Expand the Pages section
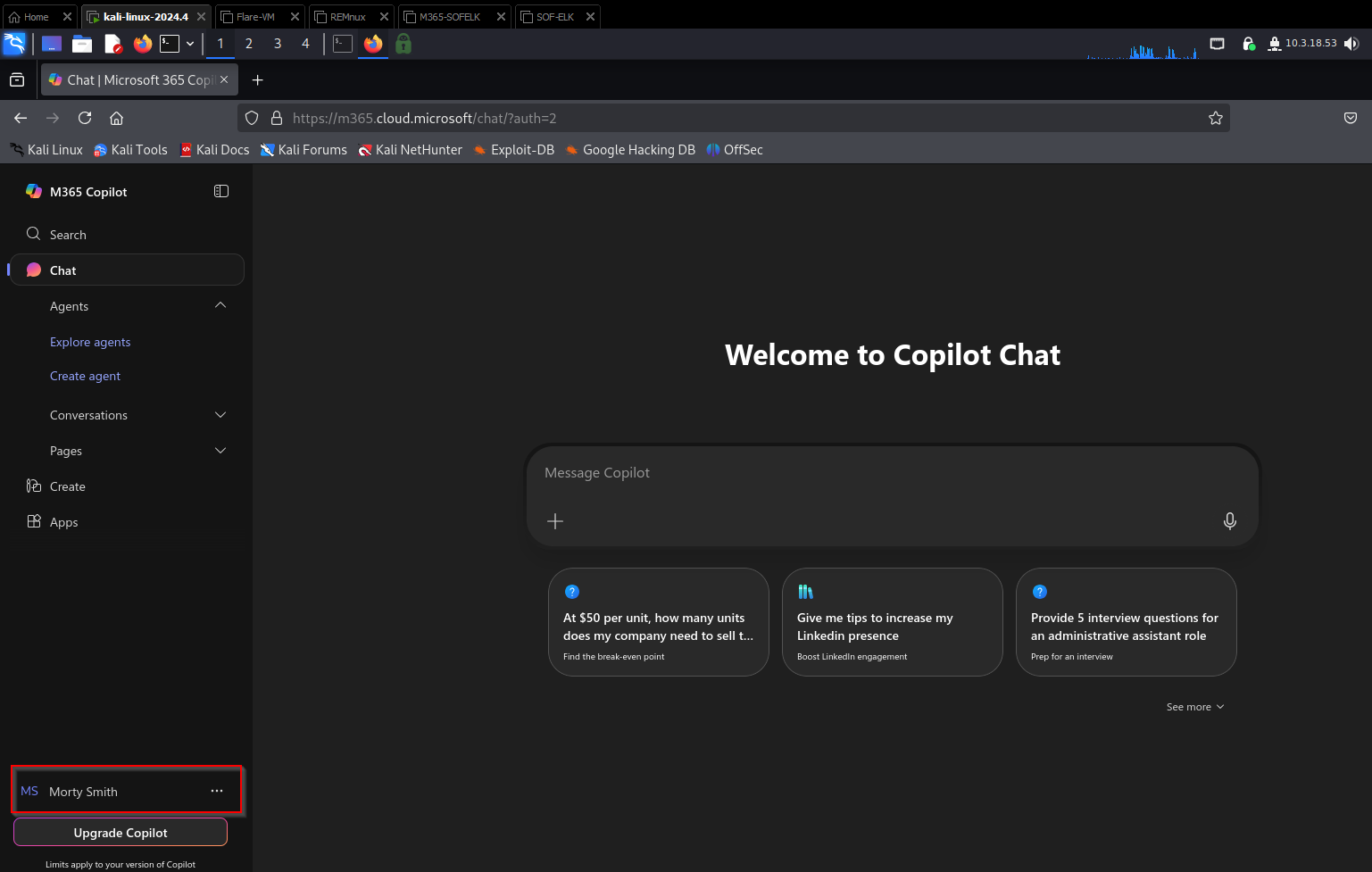This screenshot has height=872, width=1372. pyautogui.click(x=220, y=451)
